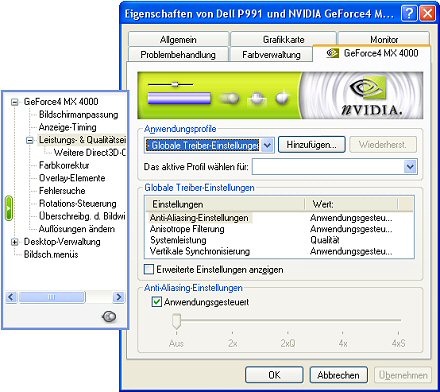Select Rotations-Steuerung in the tree
This screenshot has height=392, width=440.
point(77,203)
